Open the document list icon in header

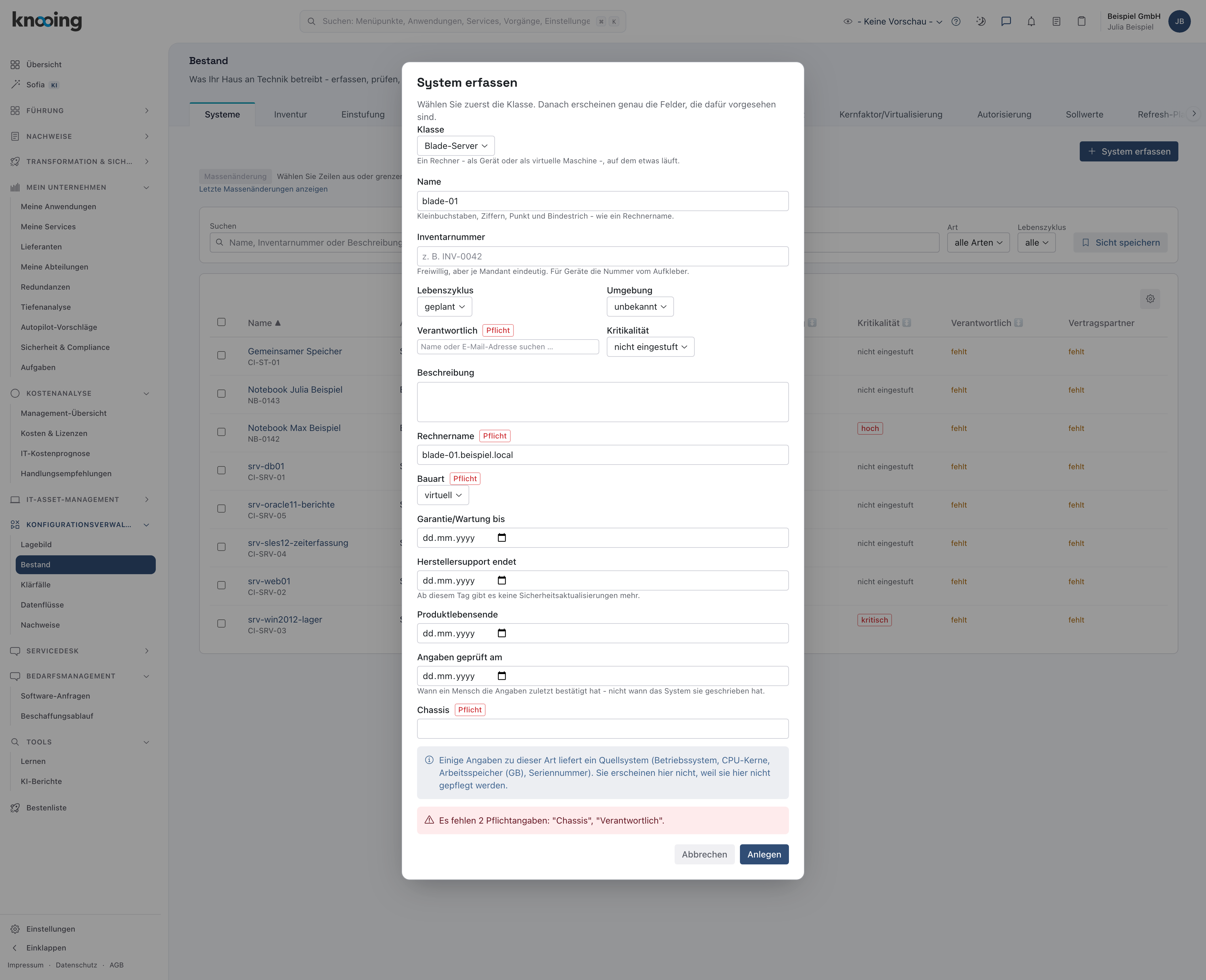coord(1056,21)
